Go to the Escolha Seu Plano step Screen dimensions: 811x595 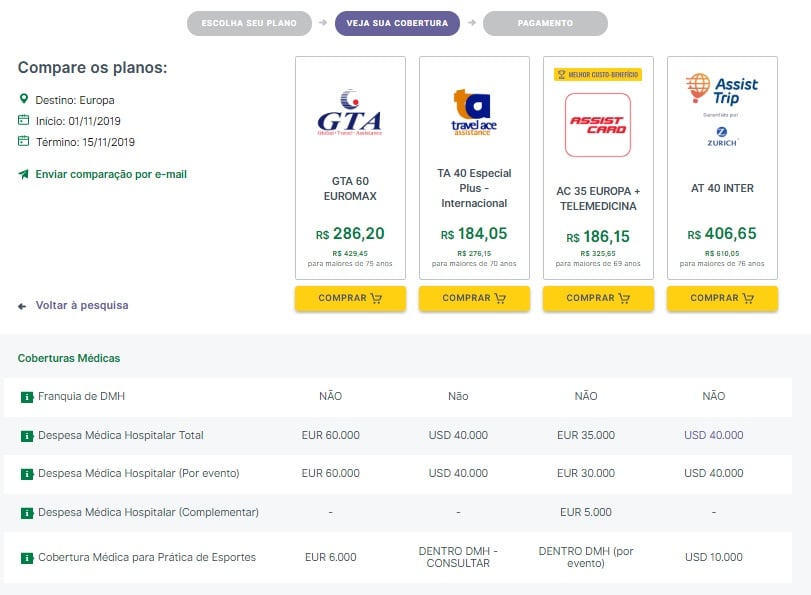249,23
